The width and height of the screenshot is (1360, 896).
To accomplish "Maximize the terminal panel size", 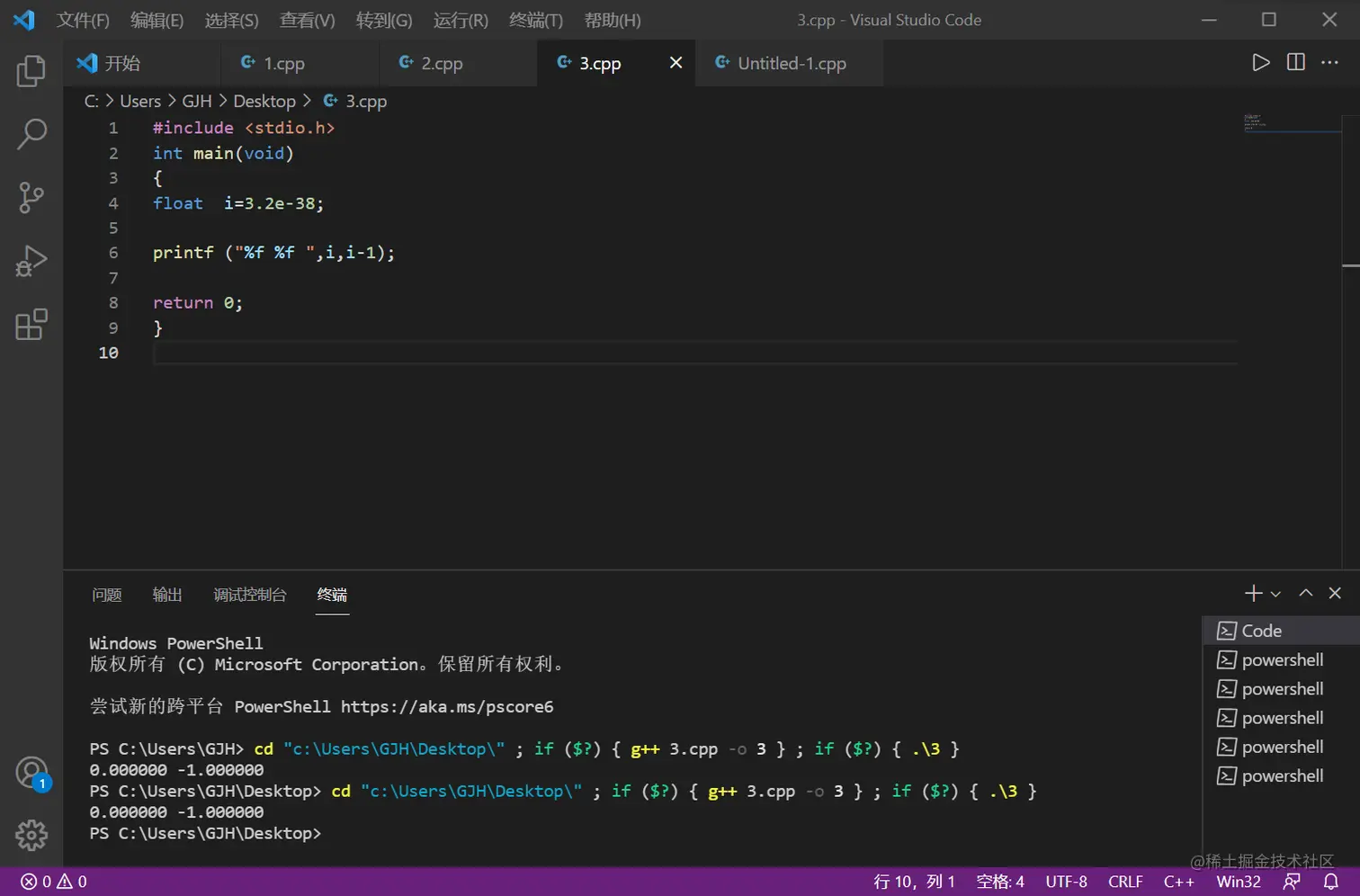I will point(1306,593).
